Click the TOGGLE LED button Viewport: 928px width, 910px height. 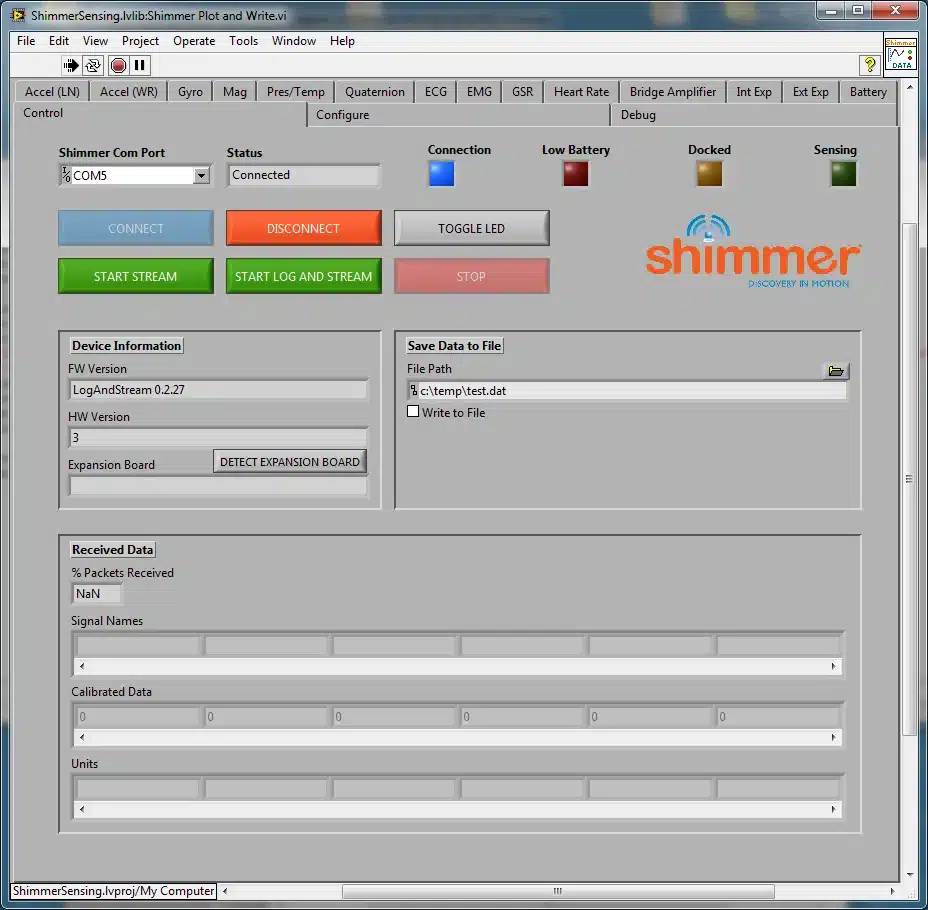pyautogui.click(x=472, y=228)
